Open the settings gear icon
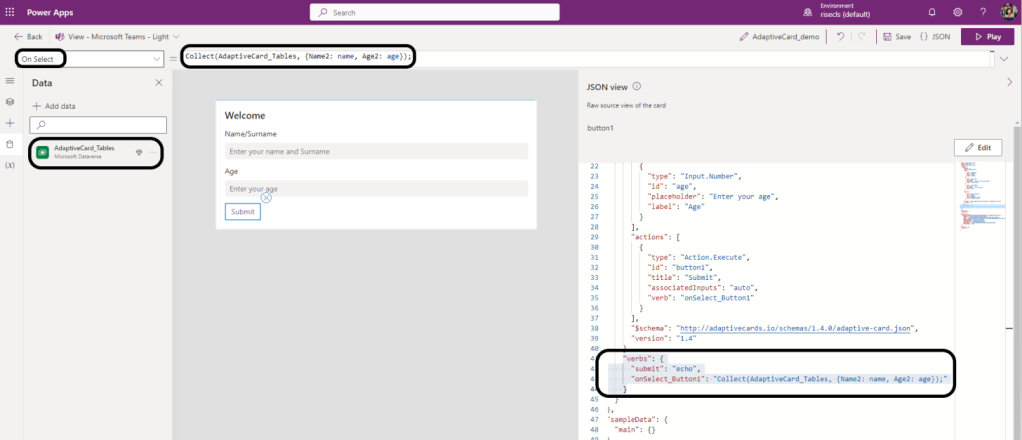The height and width of the screenshot is (440, 1022). pos(957,12)
